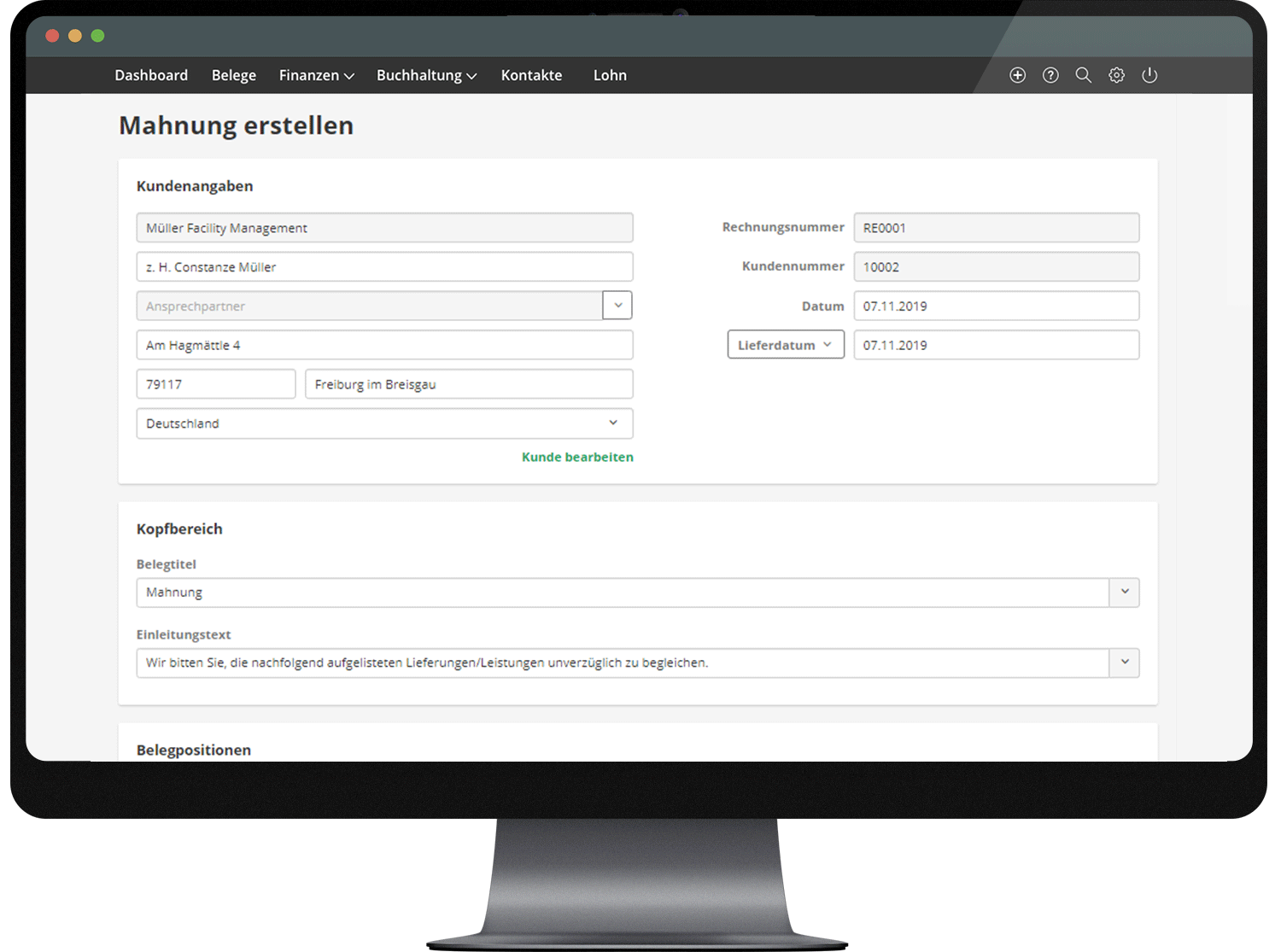Switch to the Lohn section
Viewport: 1281px width, 952px height.
(610, 75)
